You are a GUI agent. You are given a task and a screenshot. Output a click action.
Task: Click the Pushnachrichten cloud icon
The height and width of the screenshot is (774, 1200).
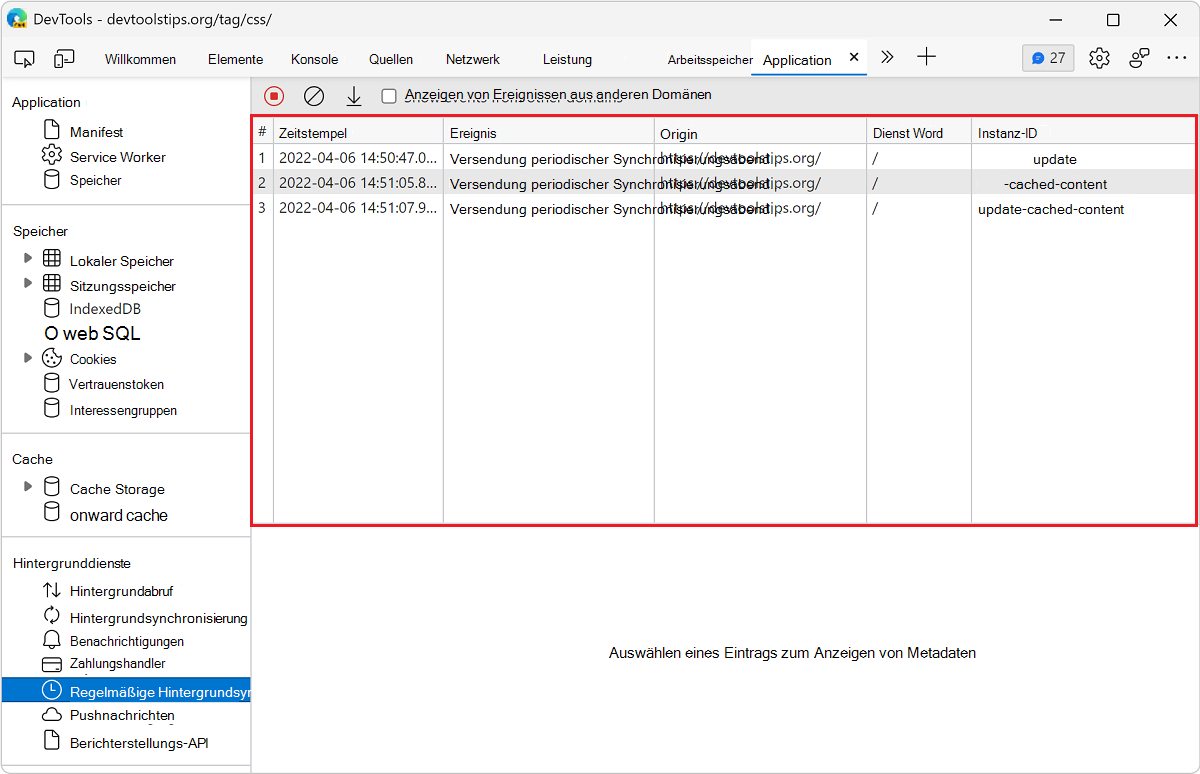(52, 715)
